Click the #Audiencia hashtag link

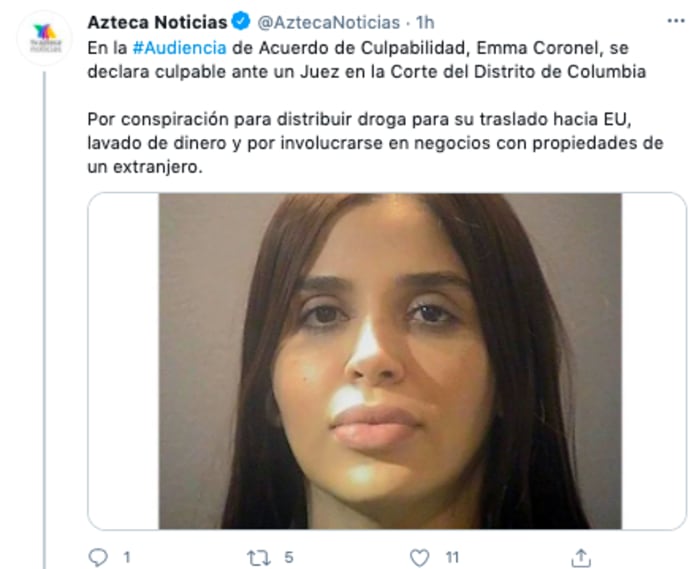tap(179, 48)
